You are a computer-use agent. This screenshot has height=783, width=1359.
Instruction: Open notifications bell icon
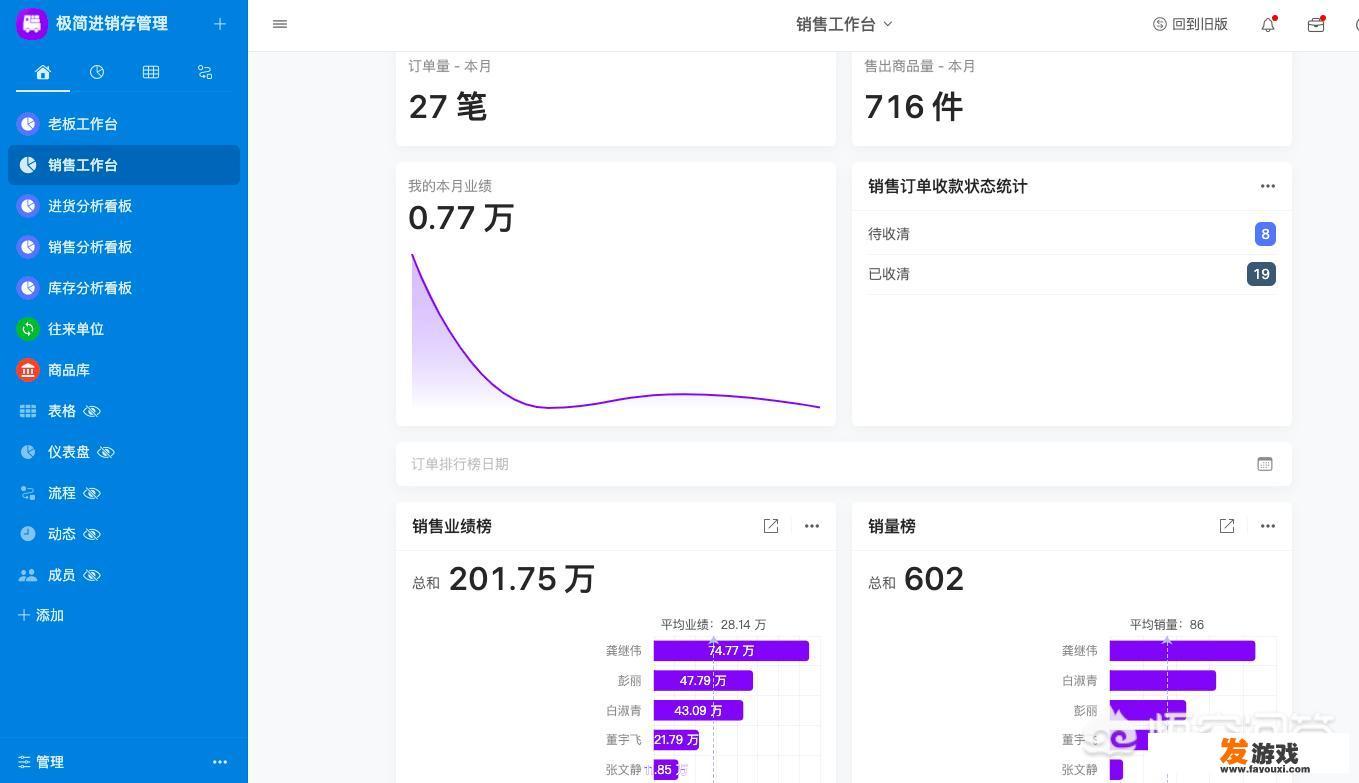(1268, 24)
